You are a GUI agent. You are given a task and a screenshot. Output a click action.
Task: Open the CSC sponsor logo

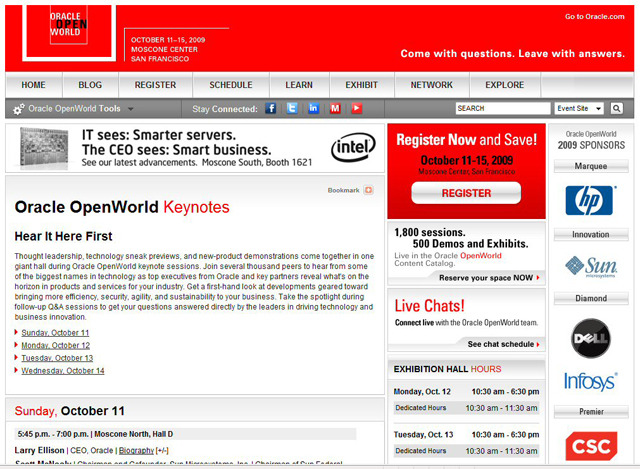coord(591,446)
